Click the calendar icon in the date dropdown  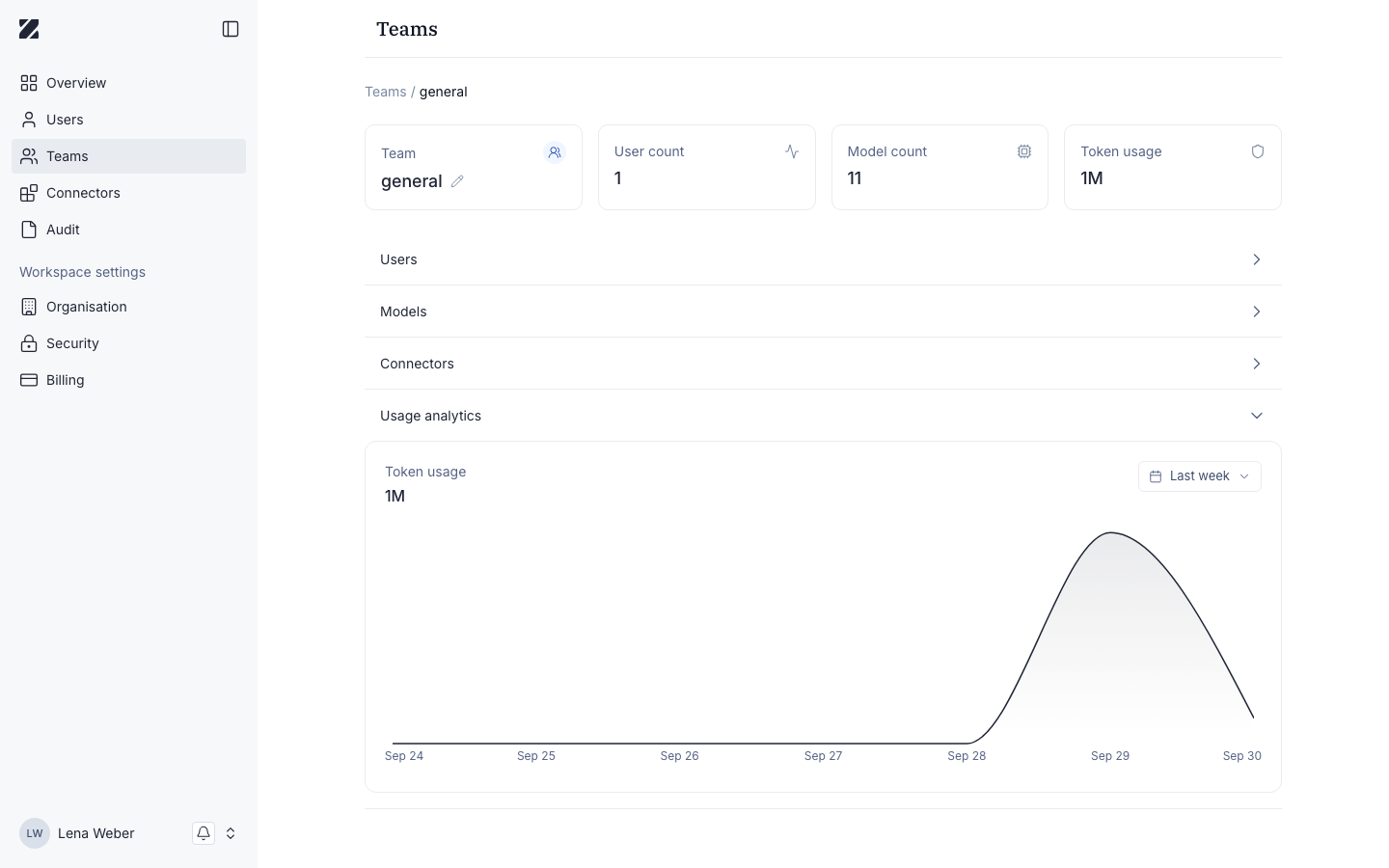click(1156, 476)
